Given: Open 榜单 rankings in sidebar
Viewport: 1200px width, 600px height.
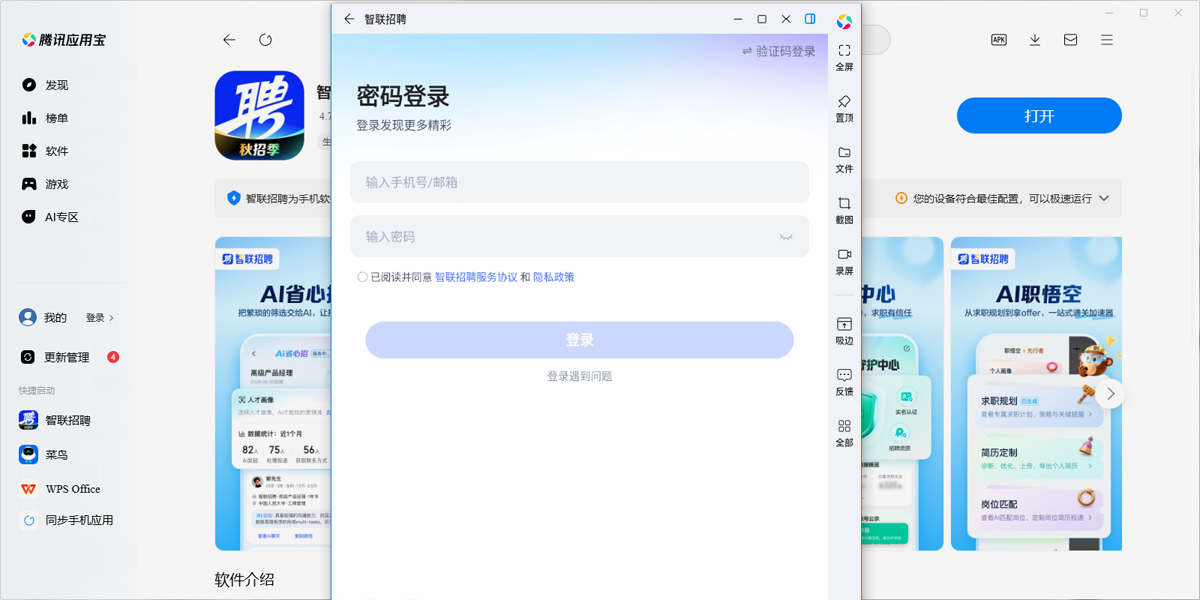Looking at the screenshot, I should point(46,118).
